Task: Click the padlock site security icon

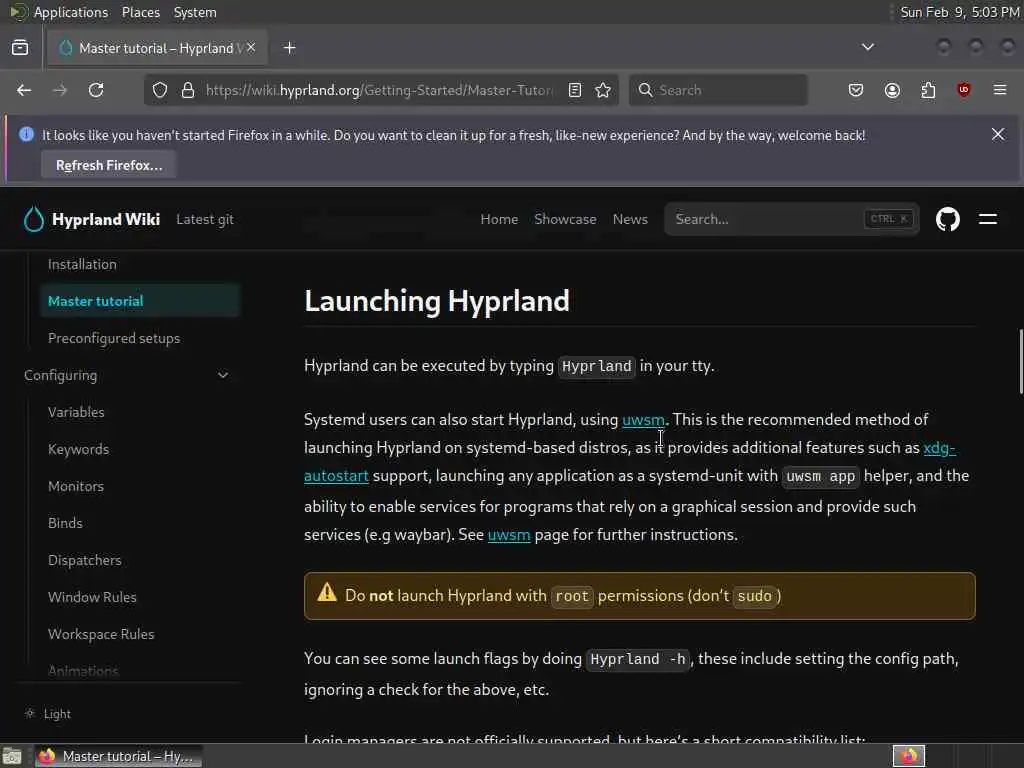Action: tap(188, 90)
